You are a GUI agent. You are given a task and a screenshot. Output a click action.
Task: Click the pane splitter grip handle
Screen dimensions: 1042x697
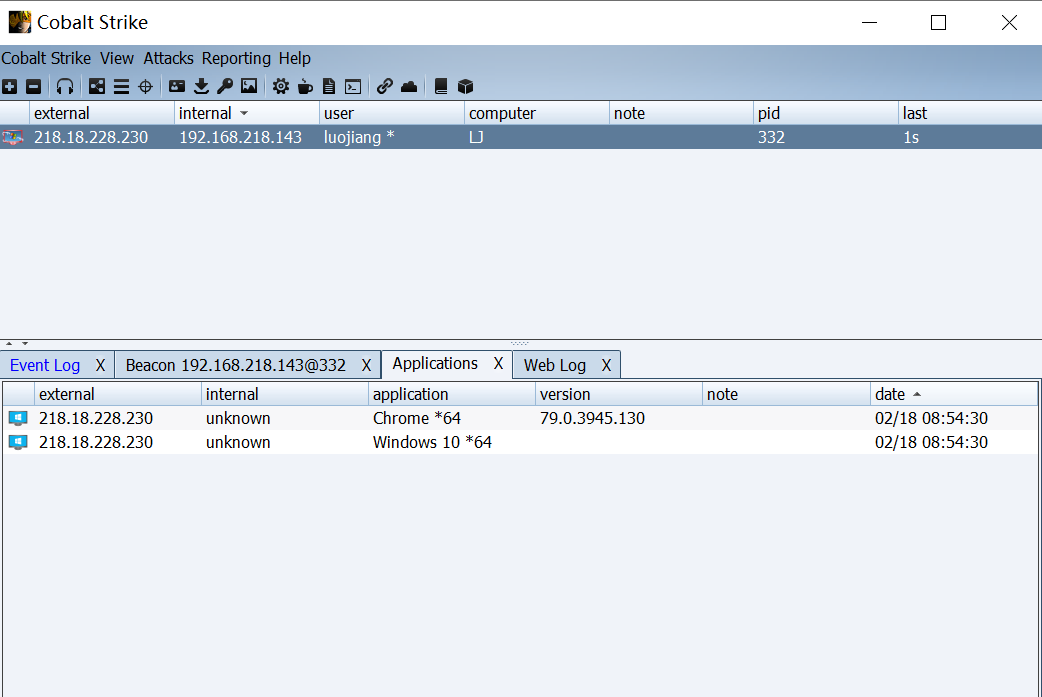[520, 344]
